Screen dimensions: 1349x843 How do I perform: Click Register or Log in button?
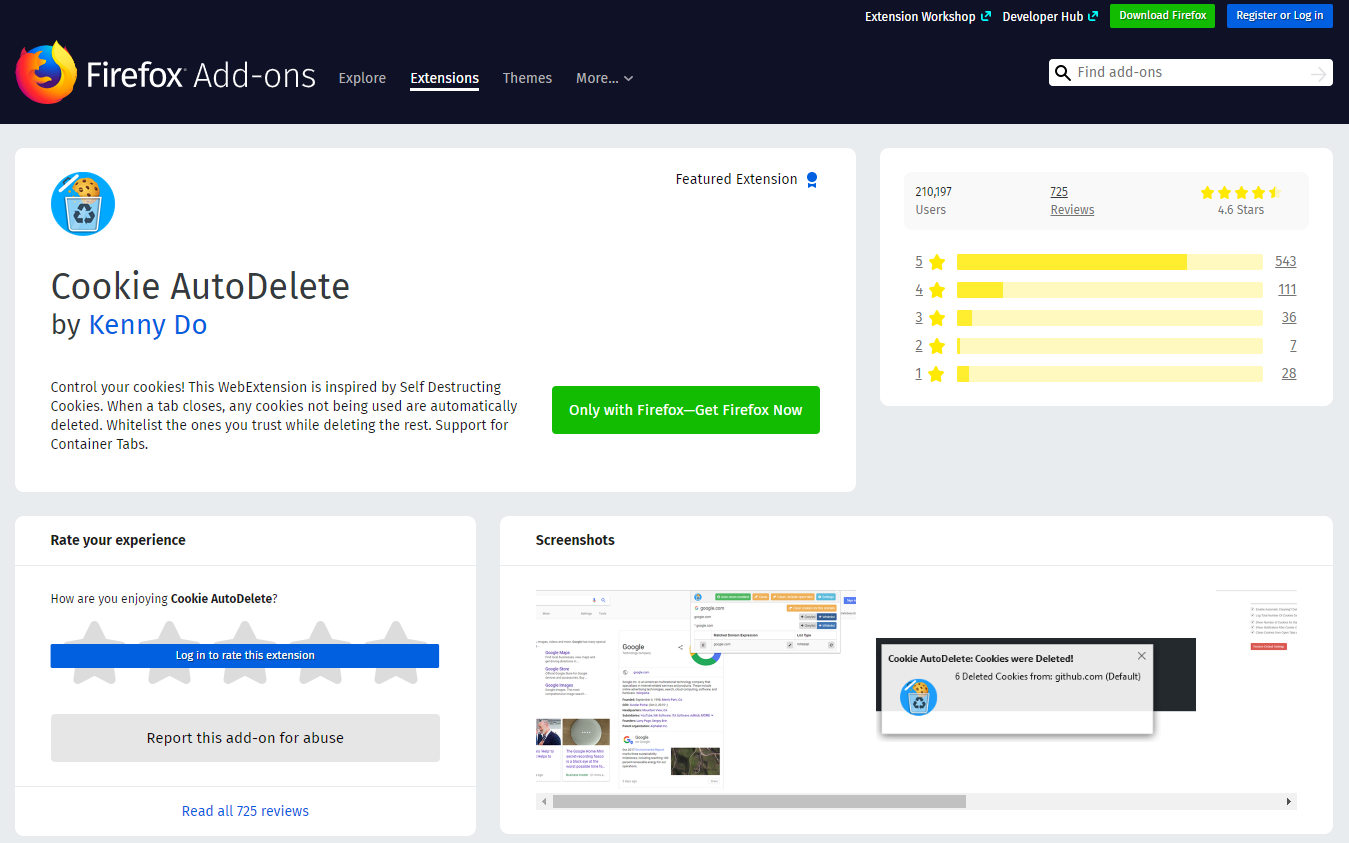coord(1279,16)
